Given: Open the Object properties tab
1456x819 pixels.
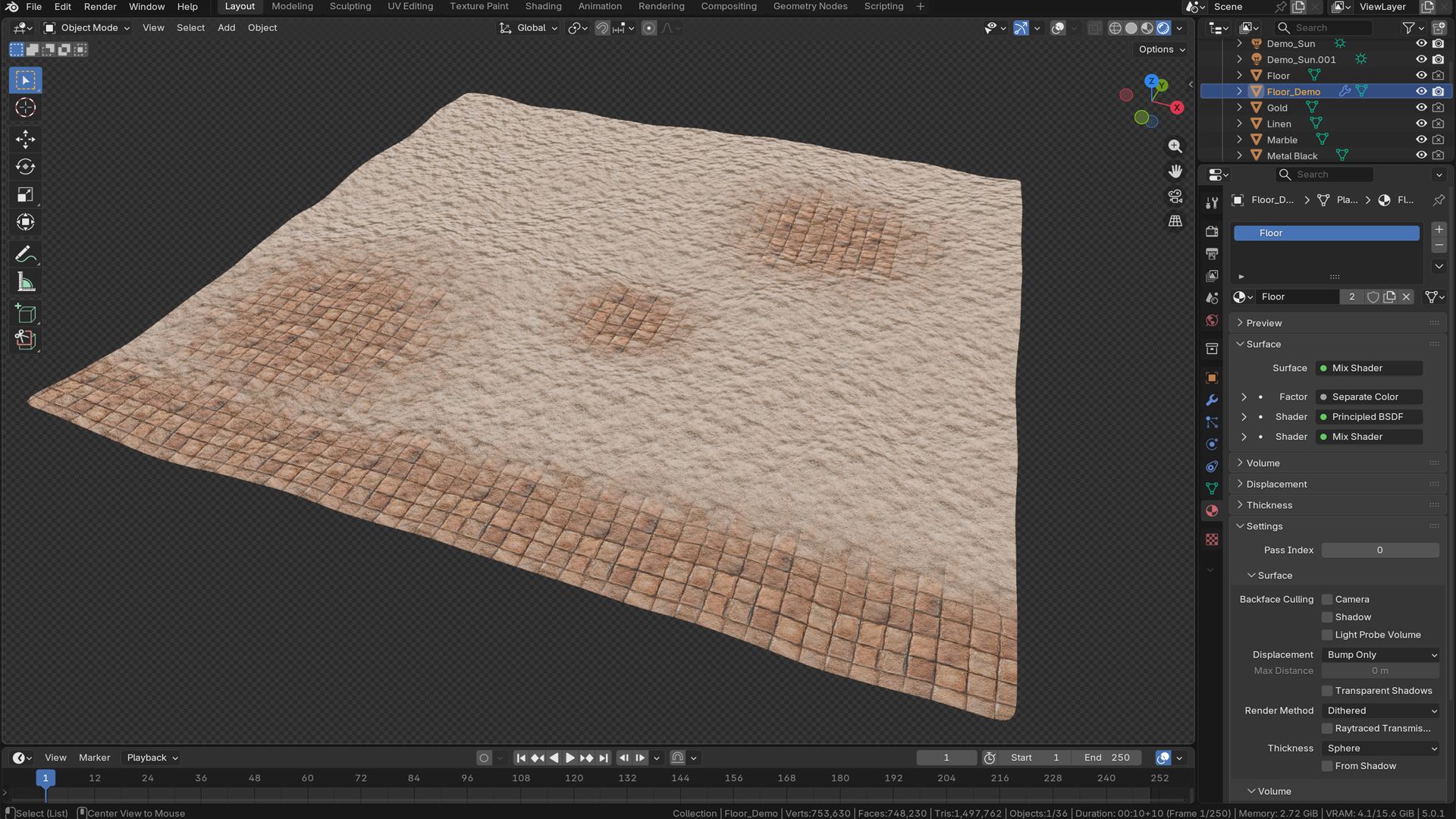Looking at the screenshot, I should (1212, 378).
